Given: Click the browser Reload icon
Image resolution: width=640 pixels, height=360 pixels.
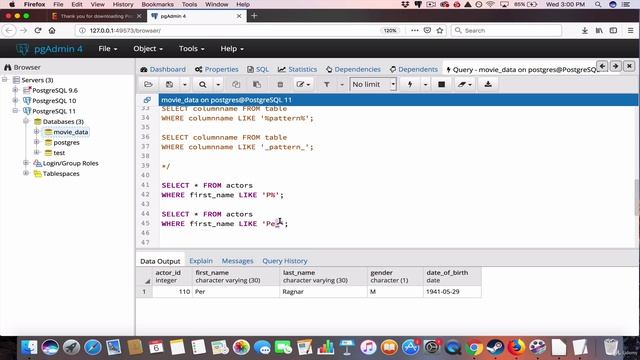Looking at the screenshot, I should click(38, 30).
